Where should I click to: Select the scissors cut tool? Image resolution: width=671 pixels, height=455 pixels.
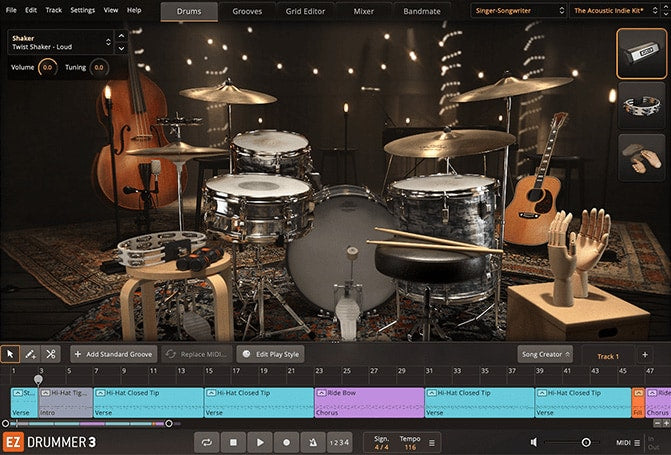tap(51, 354)
